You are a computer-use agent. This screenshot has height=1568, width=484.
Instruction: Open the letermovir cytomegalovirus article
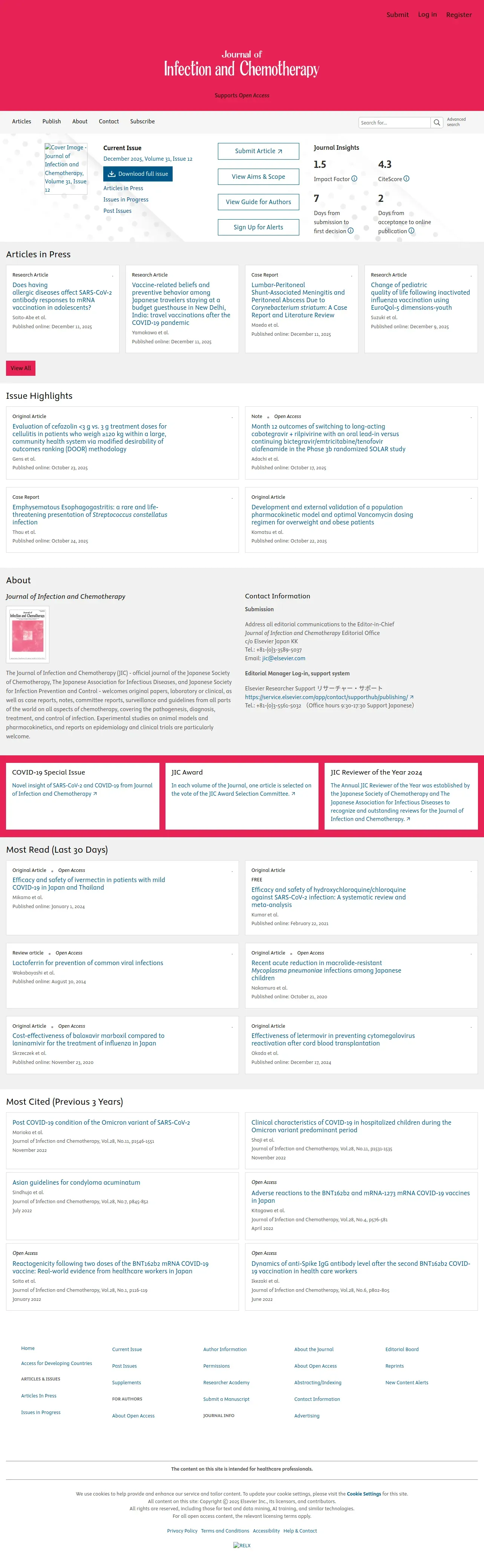tap(333, 1040)
